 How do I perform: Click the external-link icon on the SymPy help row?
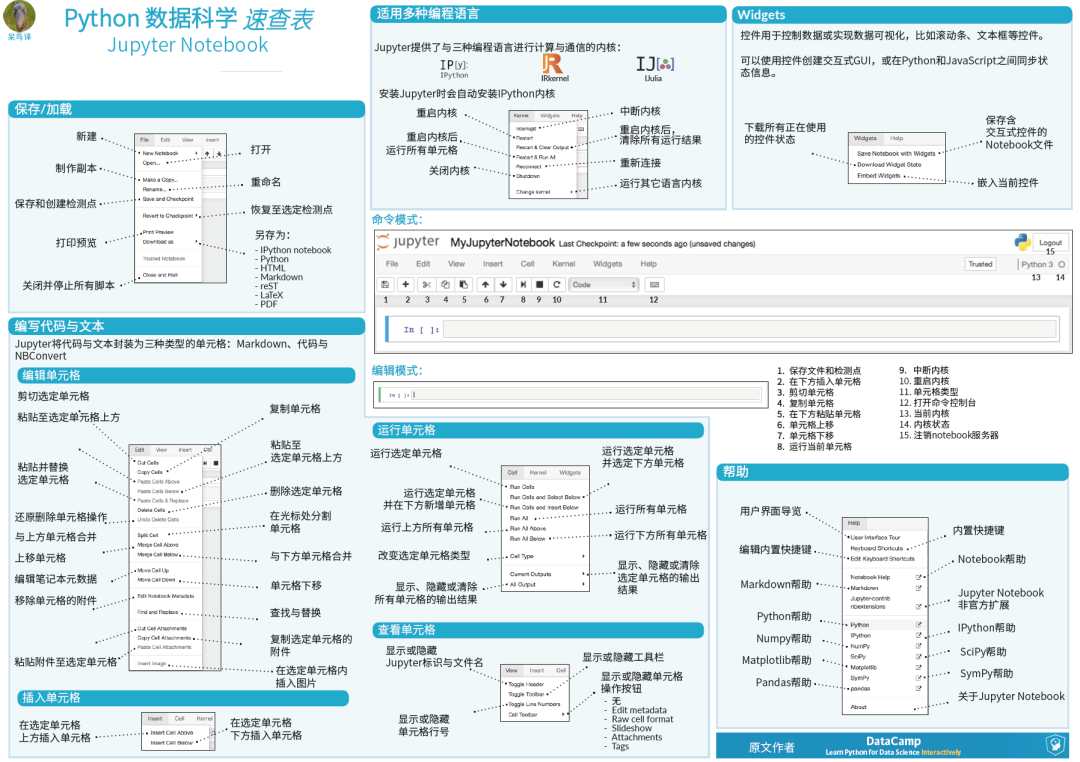918,678
